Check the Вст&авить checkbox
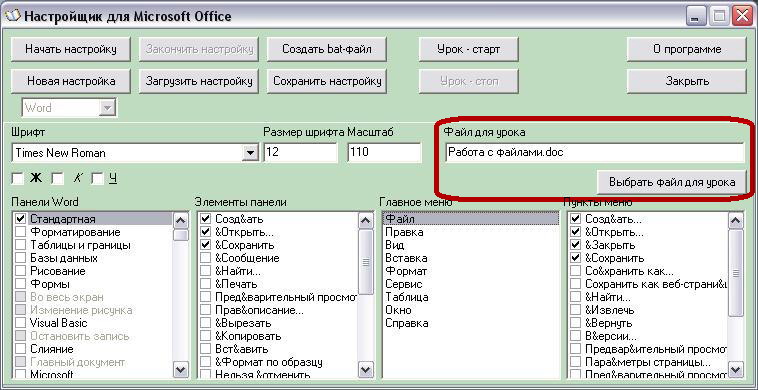The height and width of the screenshot is (390, 758). (x=205, y=349)
